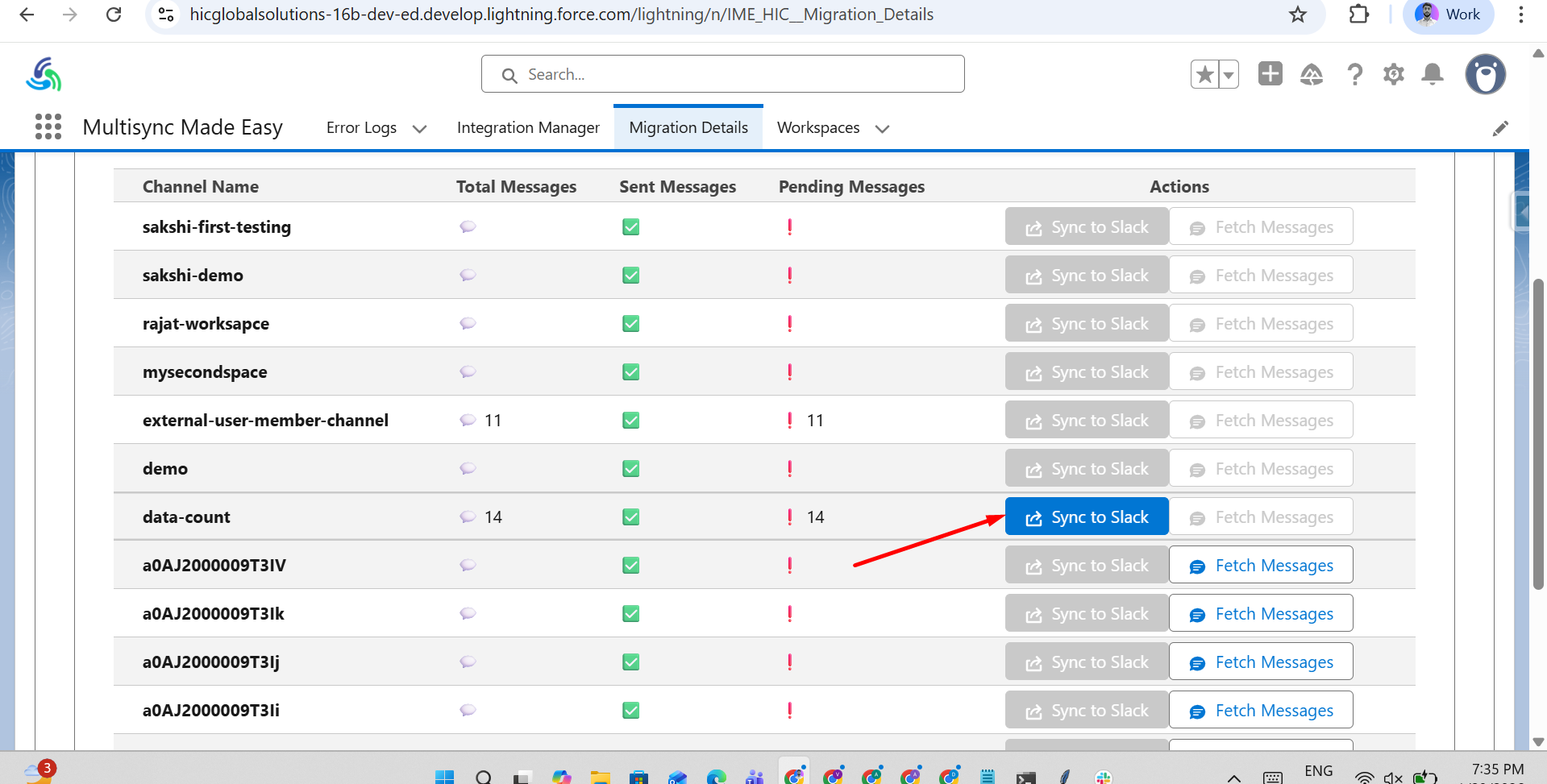Toggle sent checkbox for mysecondspace
The width and height of the screenshot is (1547, 784).
point(631,372)
